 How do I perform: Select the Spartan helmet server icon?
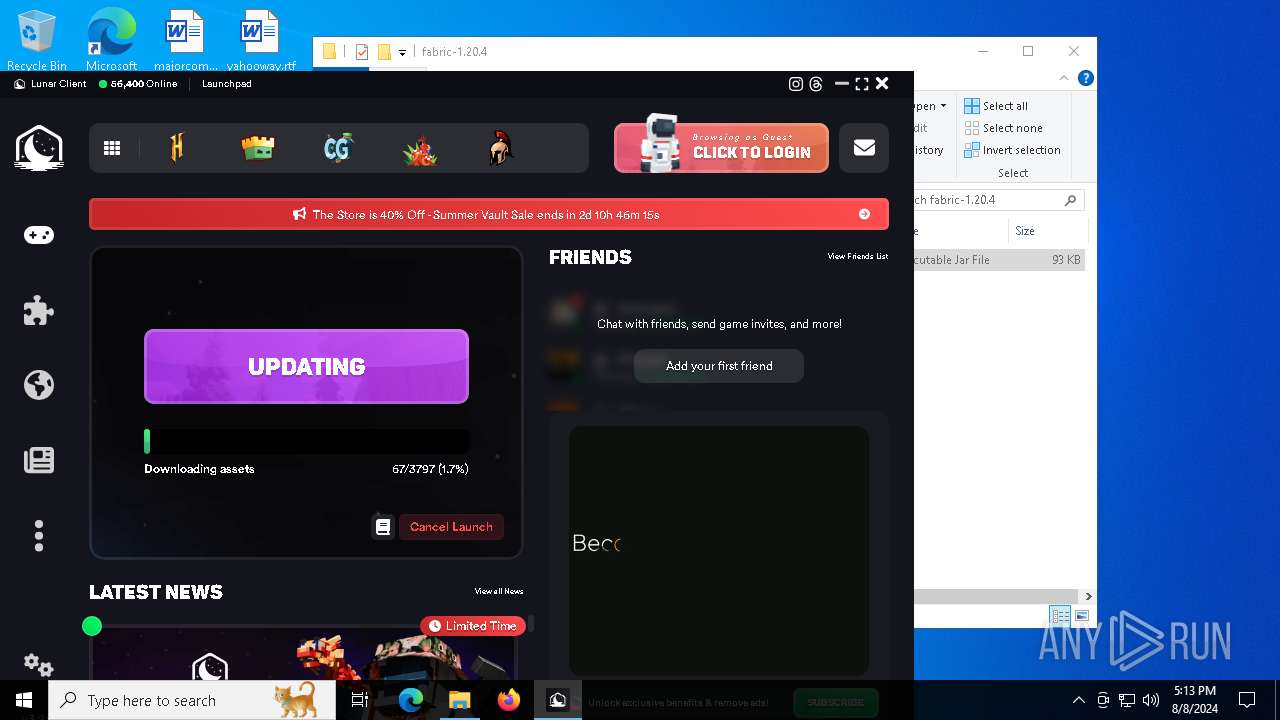coord(501,149)
